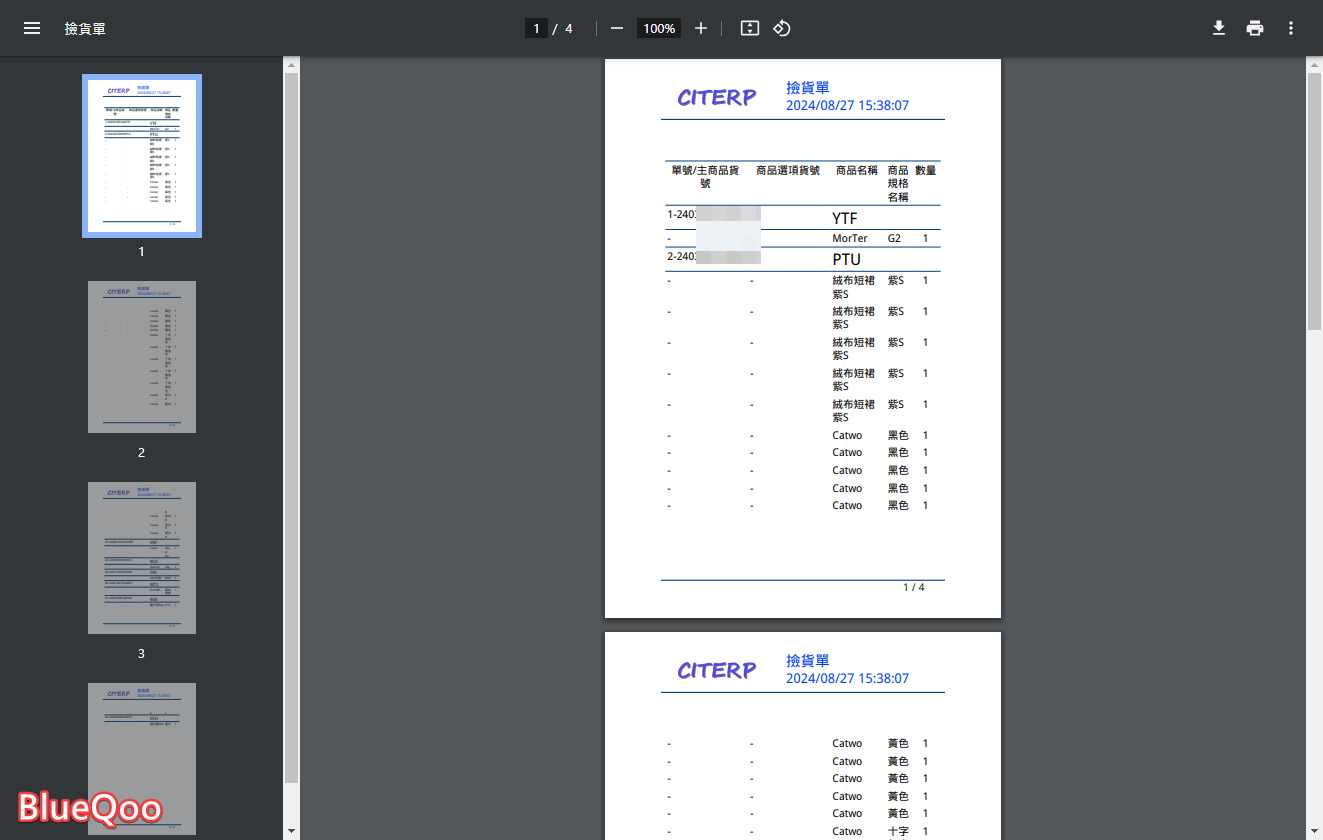Click the page number input field

pyautogui.click(x=536, y=28)
